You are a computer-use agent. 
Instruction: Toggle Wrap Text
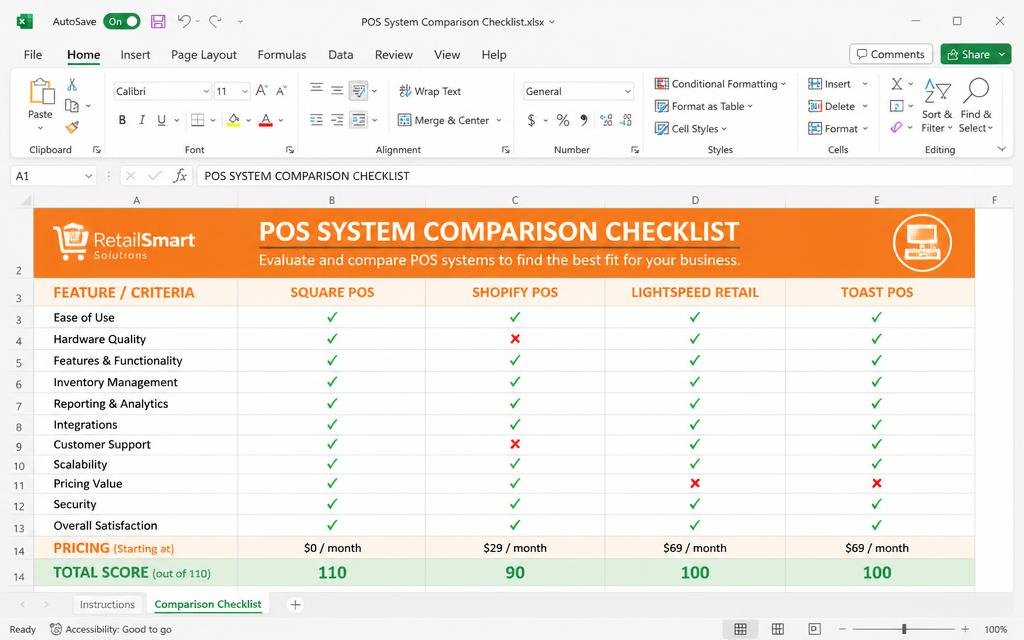(430, 91)
